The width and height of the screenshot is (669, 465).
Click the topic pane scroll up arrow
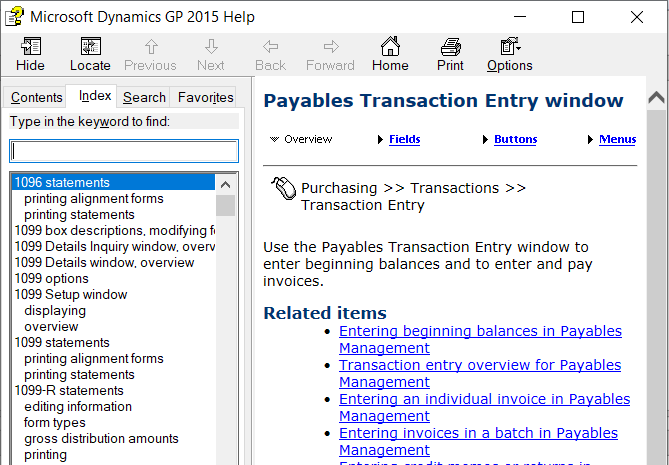point(656,98)
